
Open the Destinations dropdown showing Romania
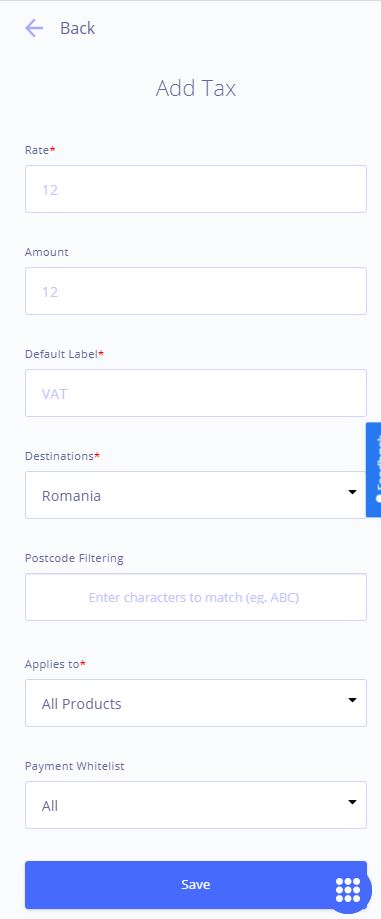(x=196, y=495)
